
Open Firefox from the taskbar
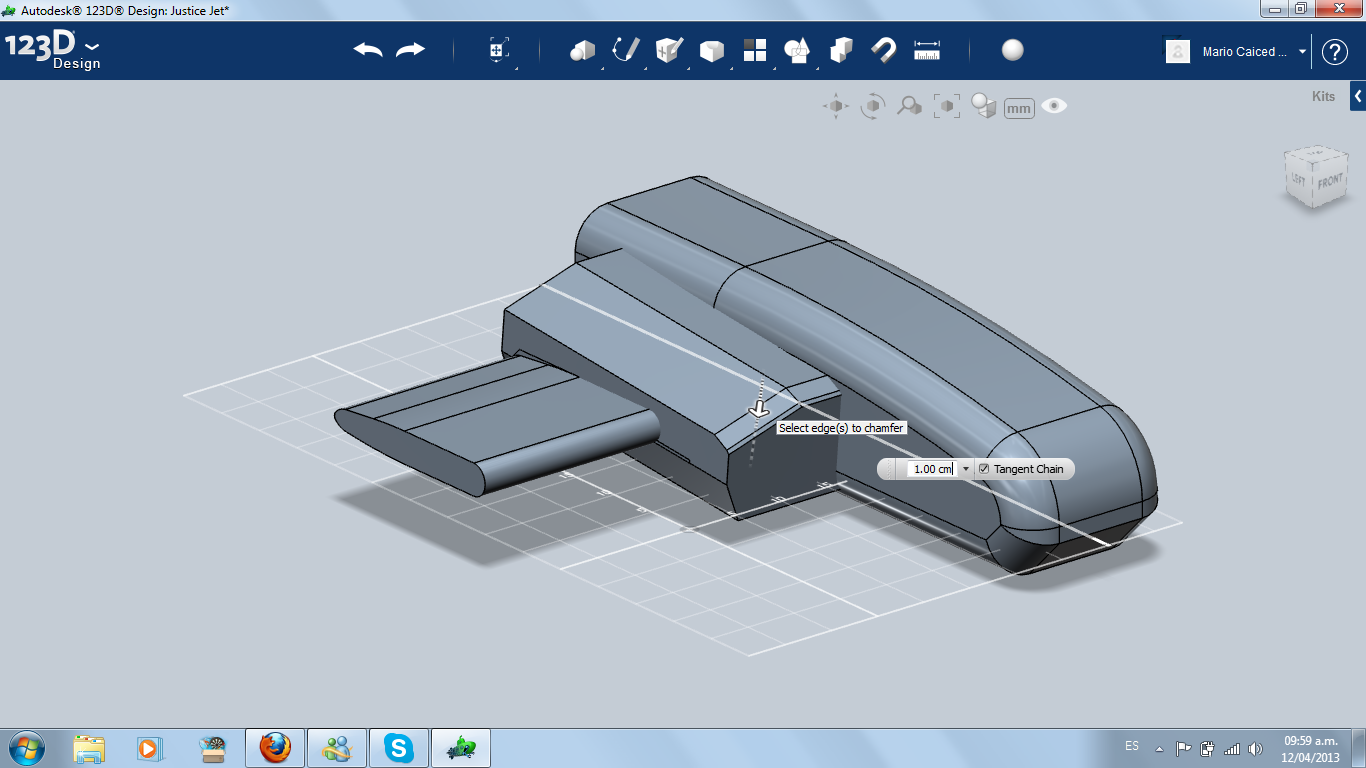tap(274, 748)
